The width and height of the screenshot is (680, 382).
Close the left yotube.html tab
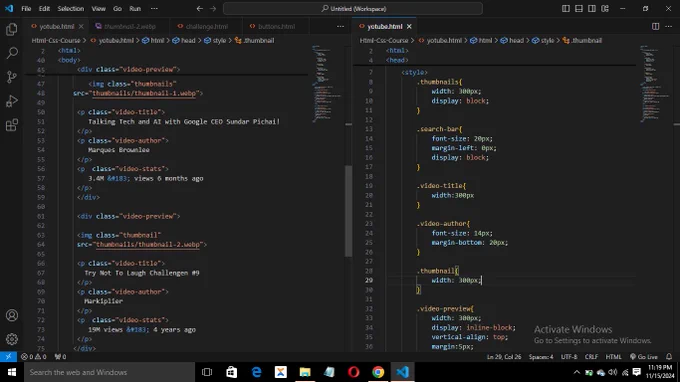(81, 26)
